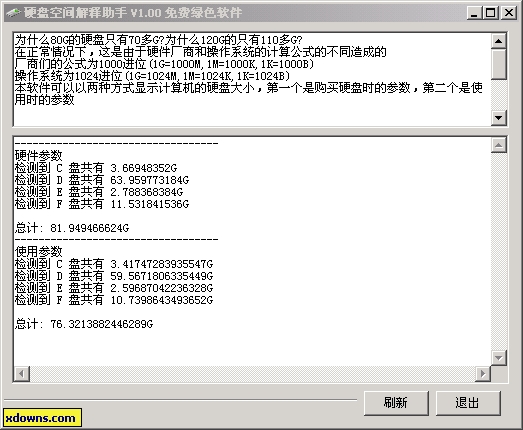The image size is (523, 430).
Task: Click the 刷新 refresh button
Action: [396, 403]
